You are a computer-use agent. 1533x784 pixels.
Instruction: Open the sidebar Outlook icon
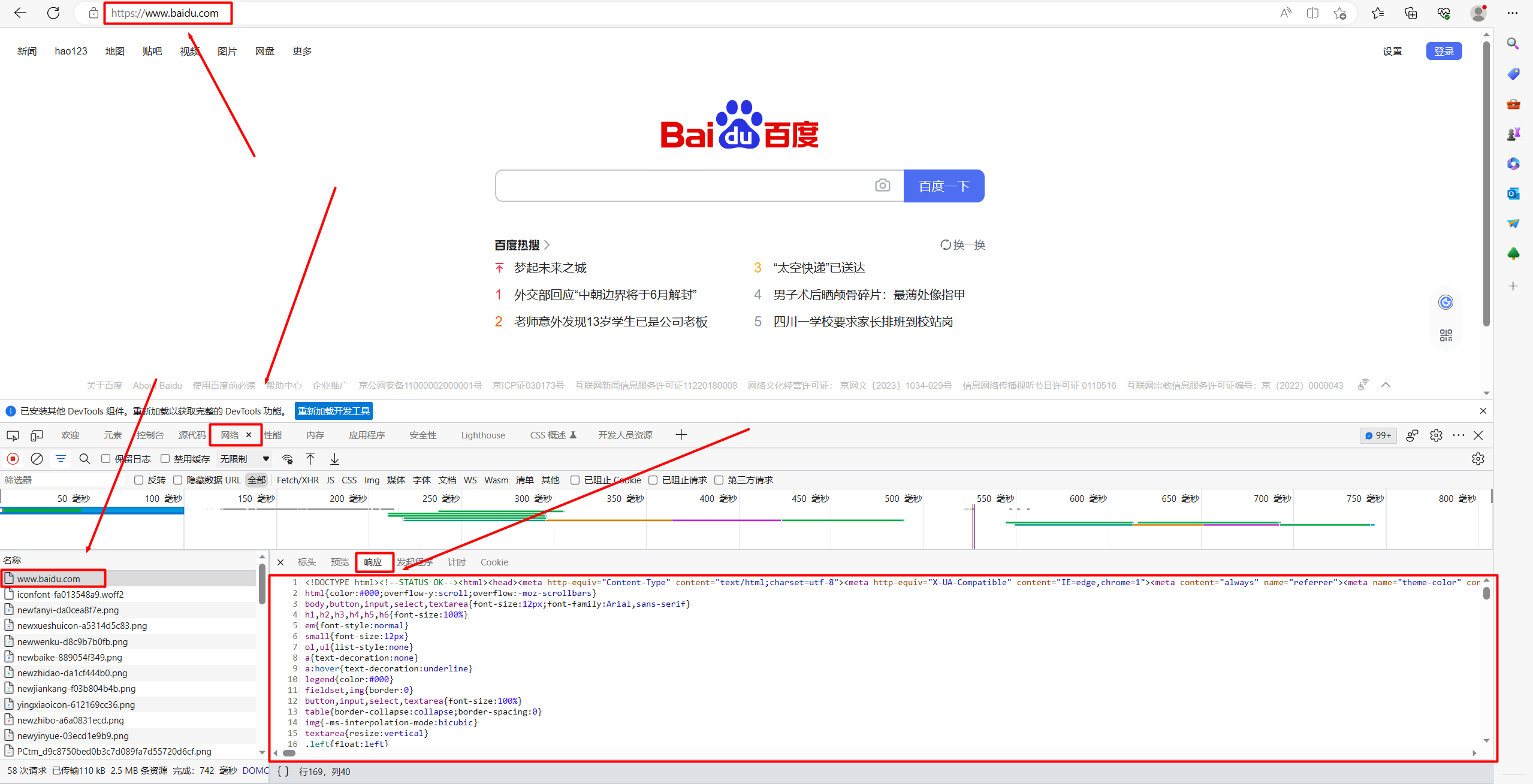[1513, 193]
